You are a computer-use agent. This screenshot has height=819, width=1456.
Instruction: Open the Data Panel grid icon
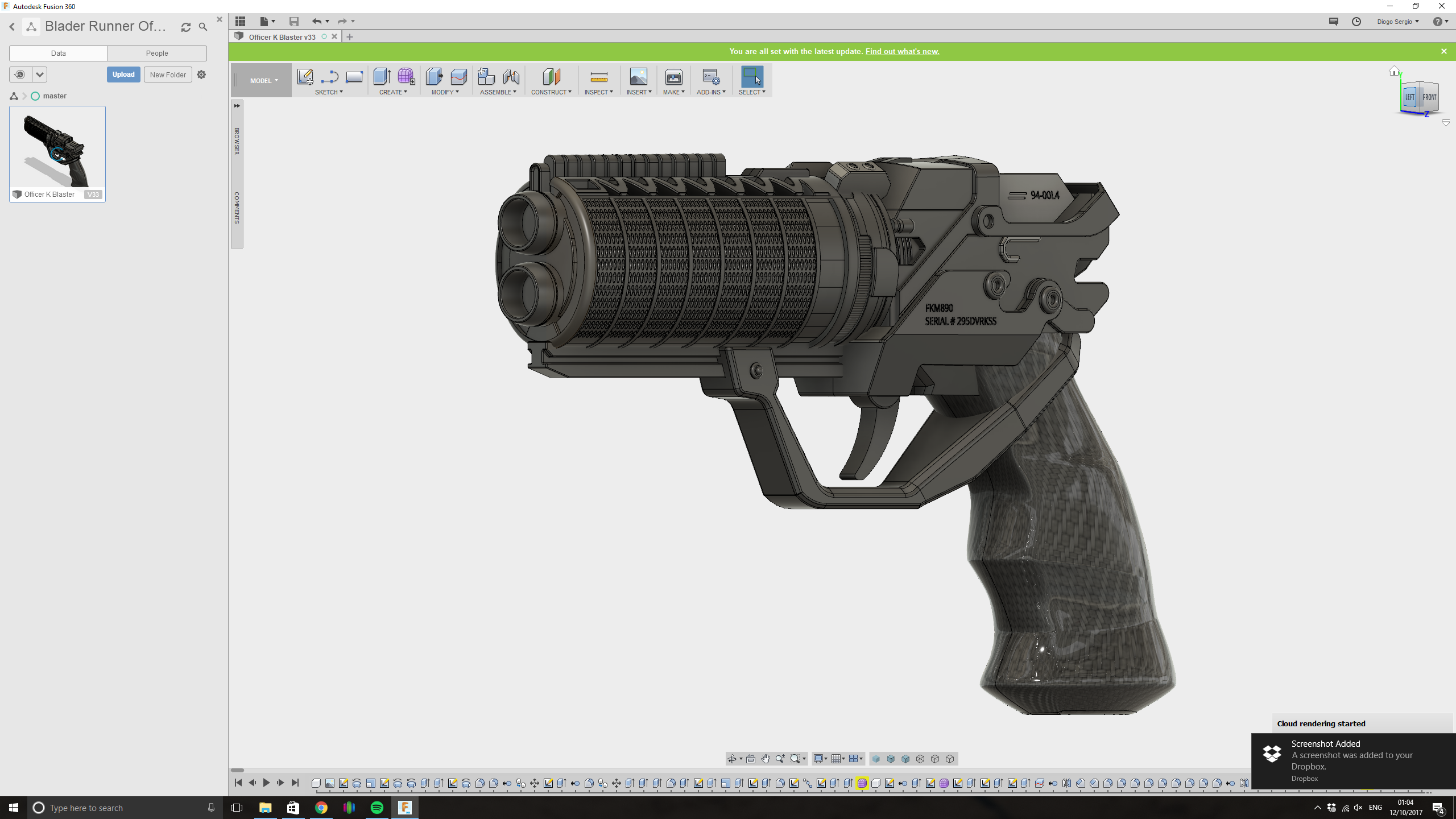coord(241,21)
